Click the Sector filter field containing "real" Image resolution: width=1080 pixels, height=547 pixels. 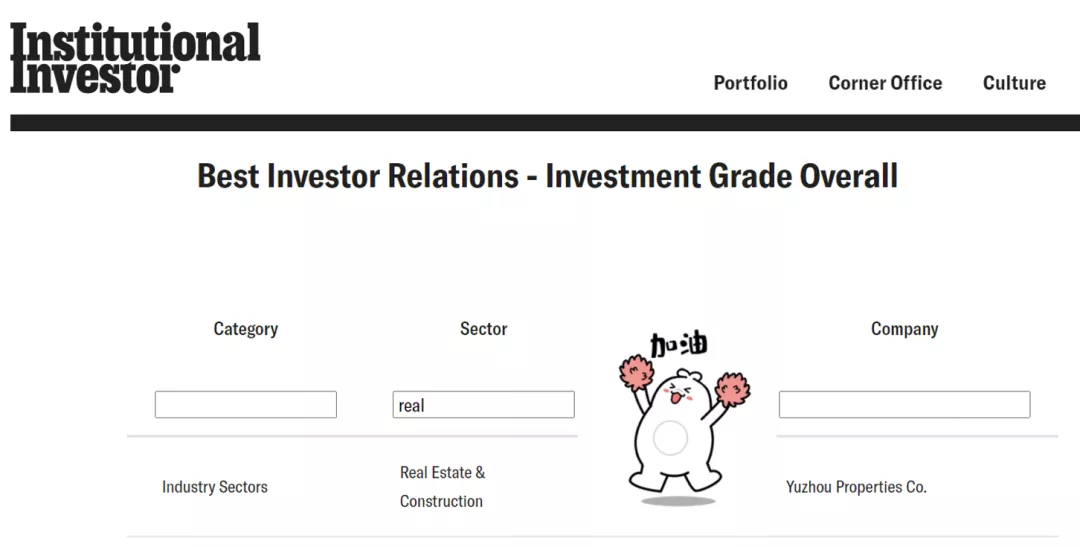coord(483,405)
